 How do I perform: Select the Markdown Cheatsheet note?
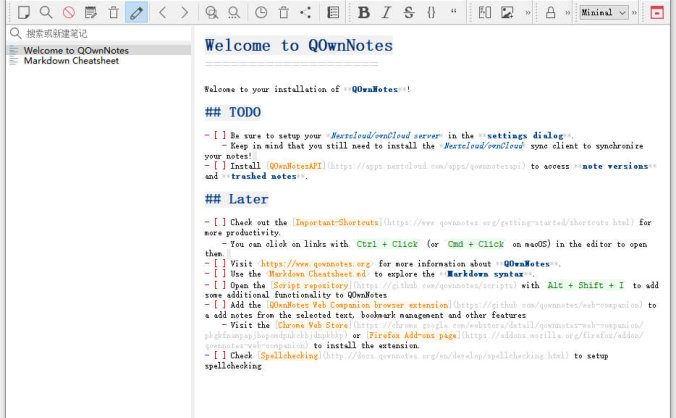click(99, 61)
